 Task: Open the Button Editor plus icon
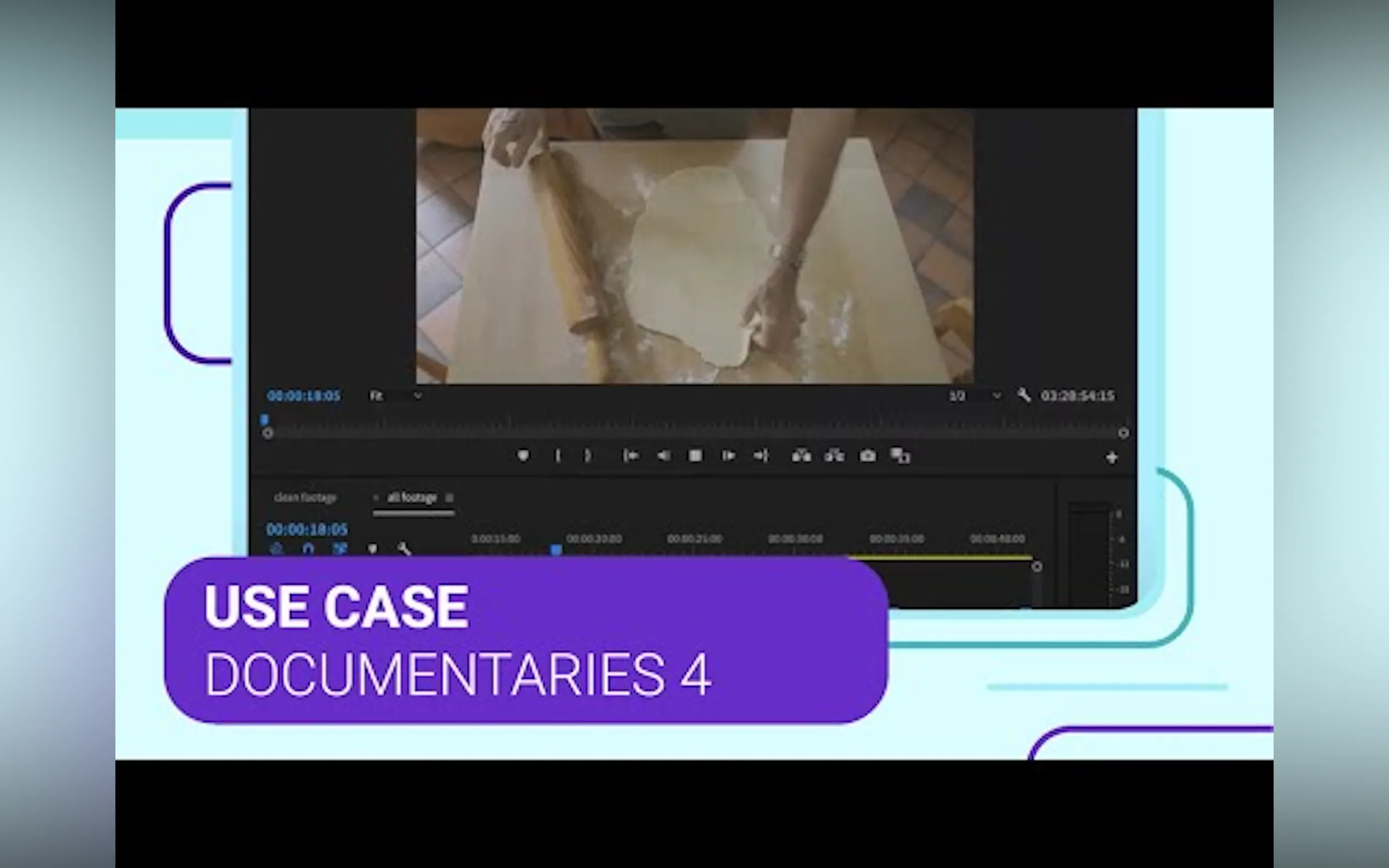click(x=1112, y=458)
